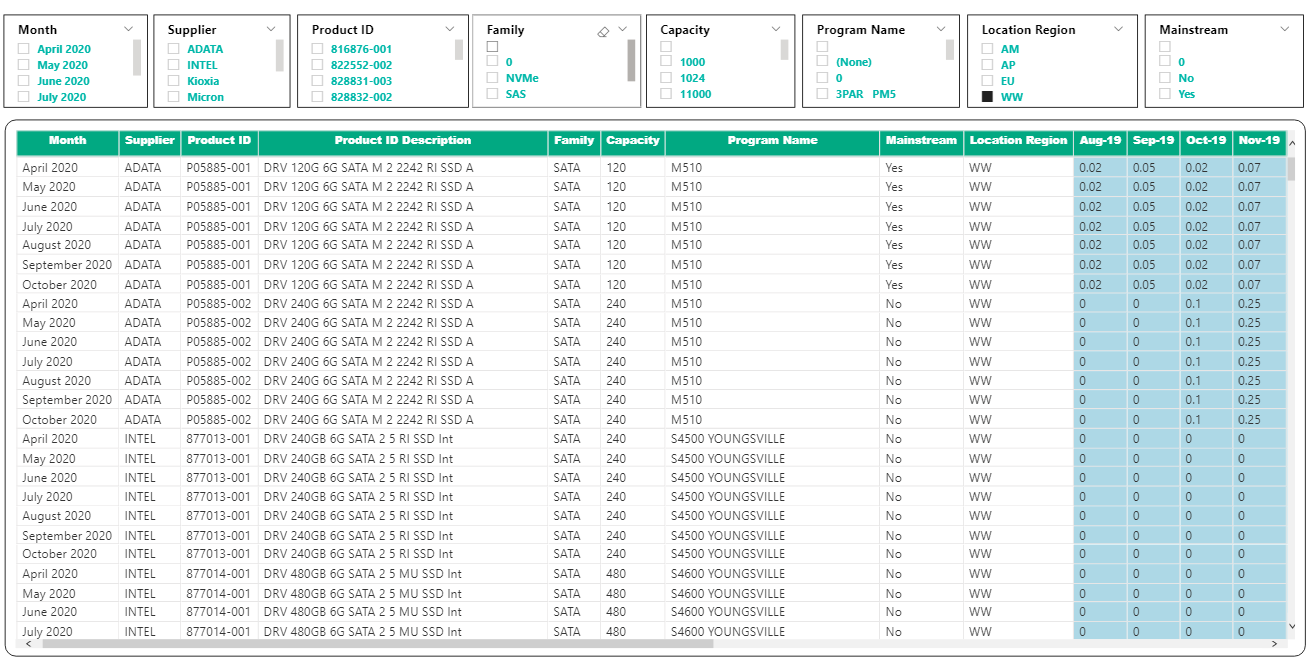The height and width of the screenshot is (663, 1313).
Task: Select P05885-001 cell in April 2020 row
Action: click(218, 168)
